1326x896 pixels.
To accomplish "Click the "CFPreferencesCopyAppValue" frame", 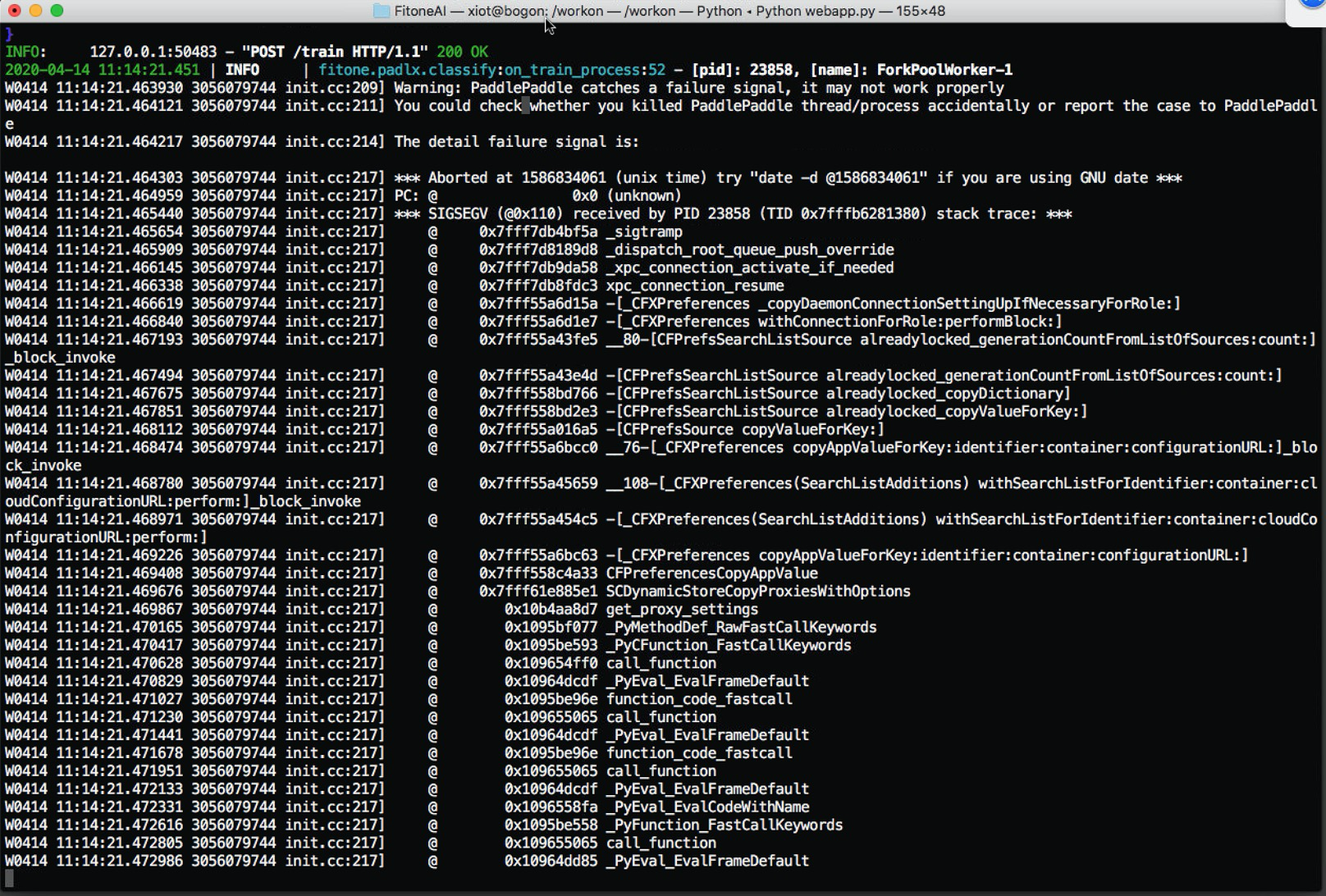I will click(712, 574).
